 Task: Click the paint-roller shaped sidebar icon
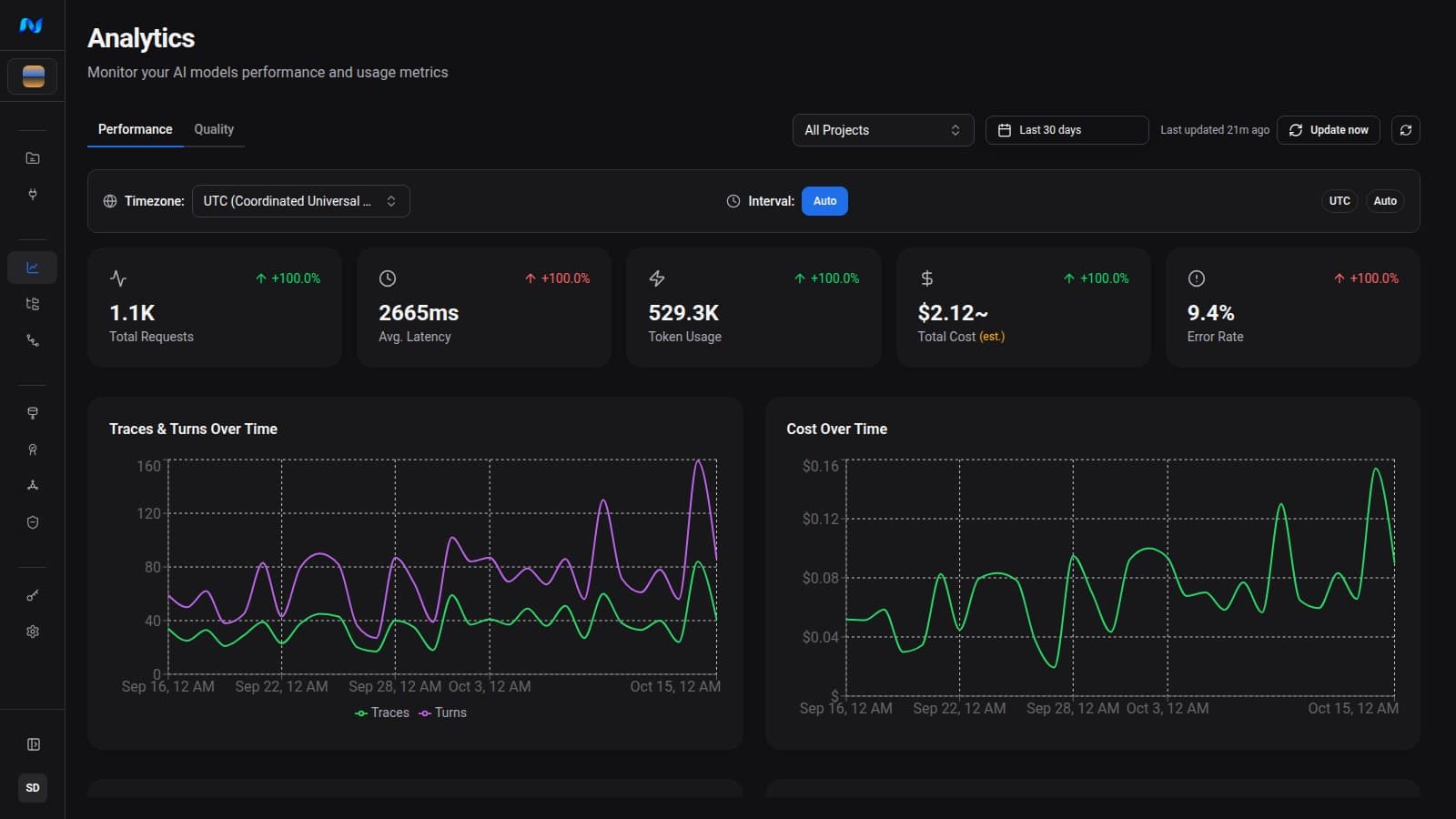click(33, 413)
